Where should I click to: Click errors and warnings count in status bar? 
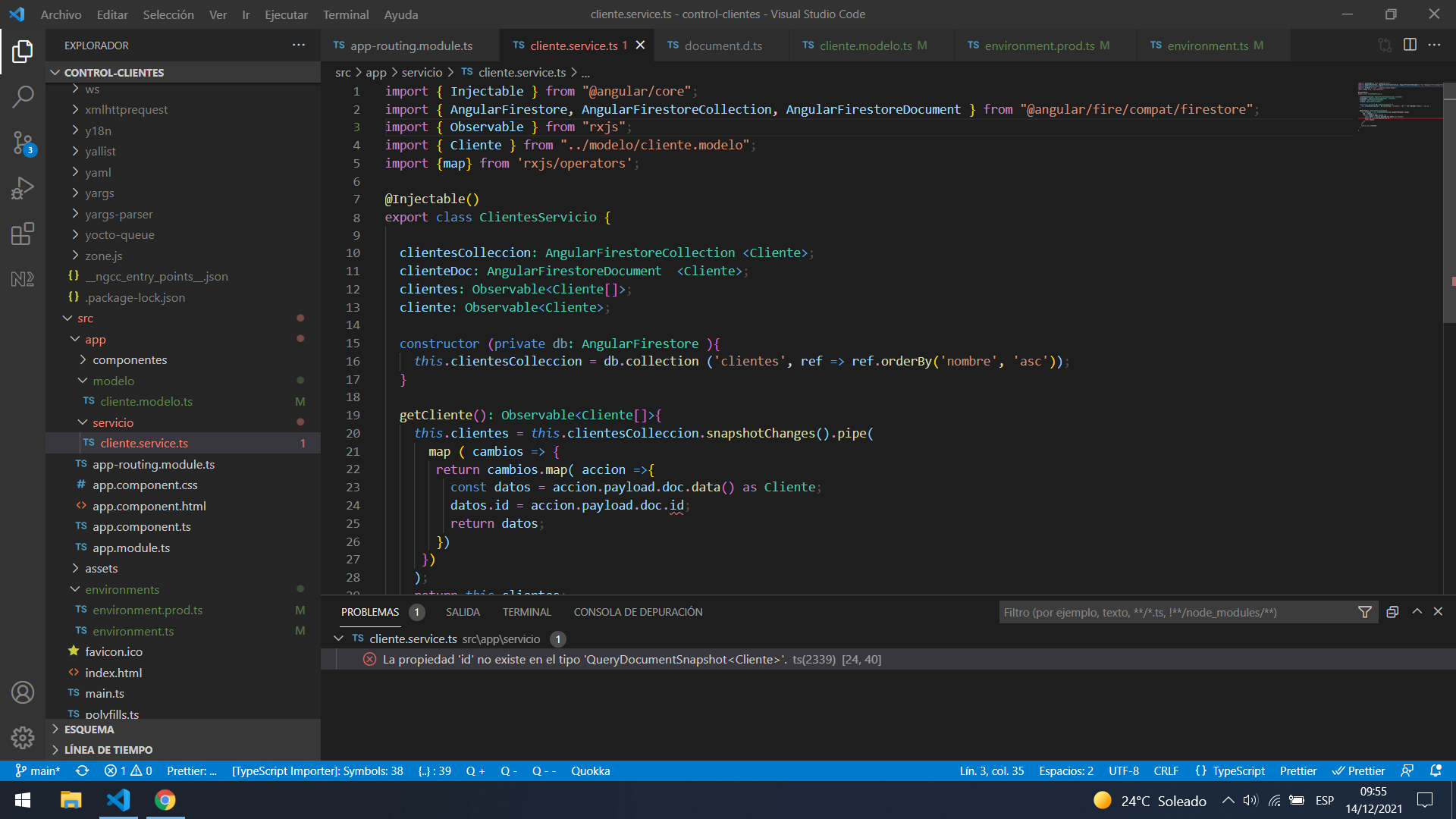click(x=128, y=770)
